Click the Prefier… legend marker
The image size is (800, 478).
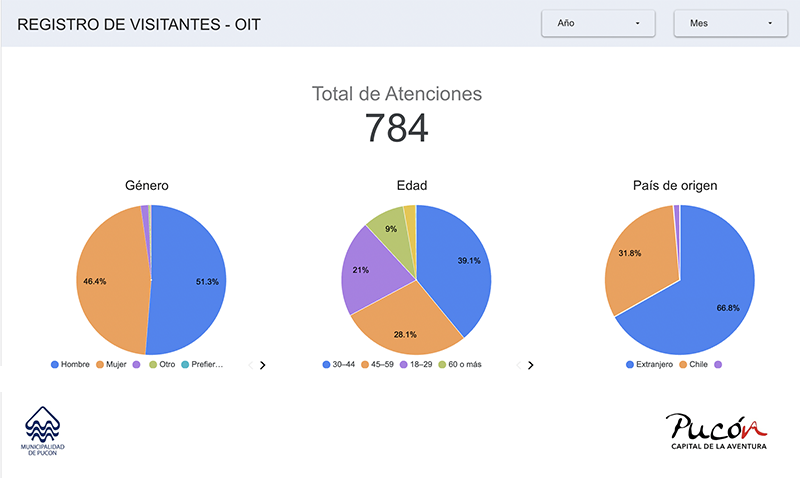pyautogui.click(x=201, y=365)
